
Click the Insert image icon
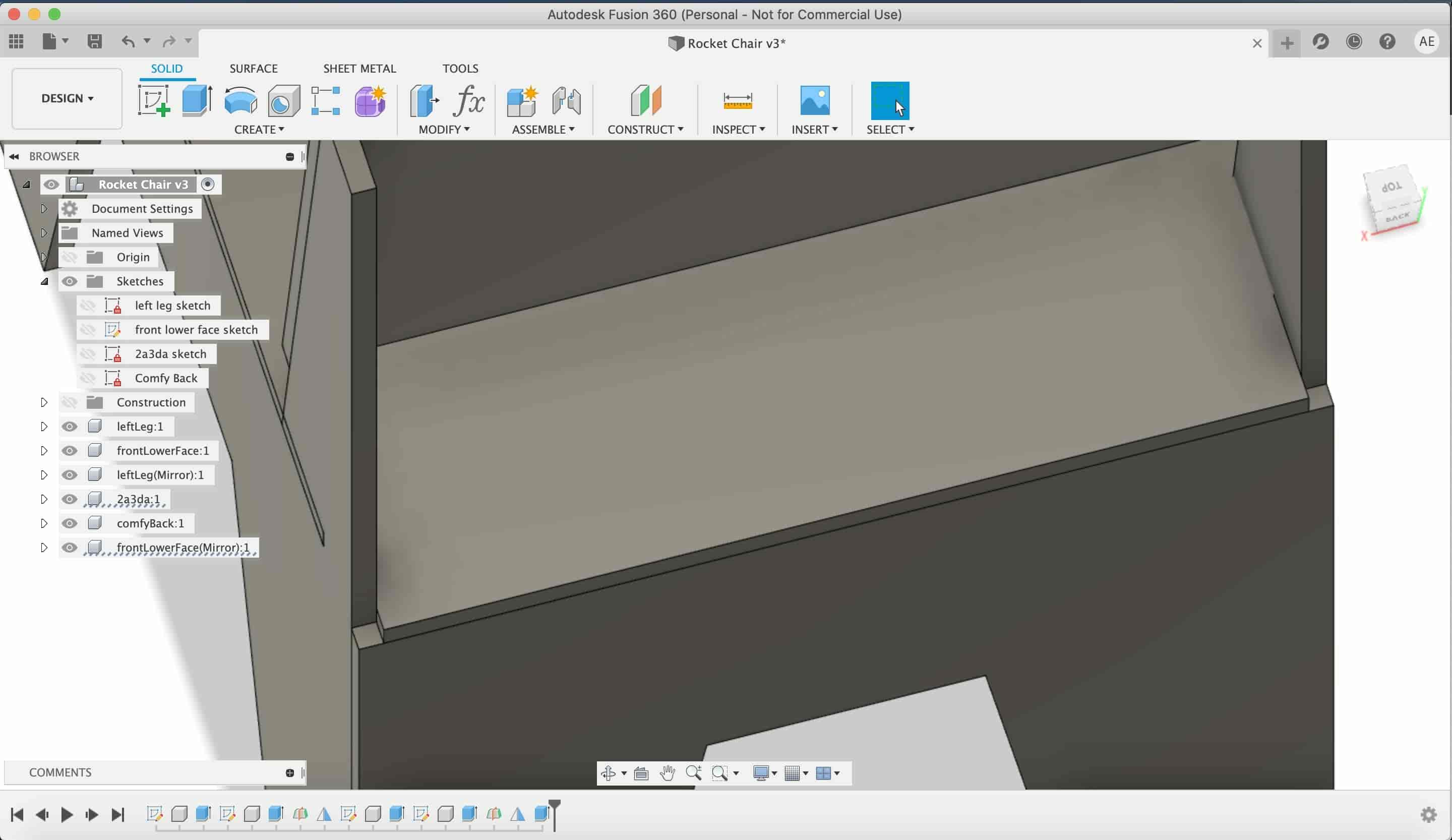[x=815, y=100]
